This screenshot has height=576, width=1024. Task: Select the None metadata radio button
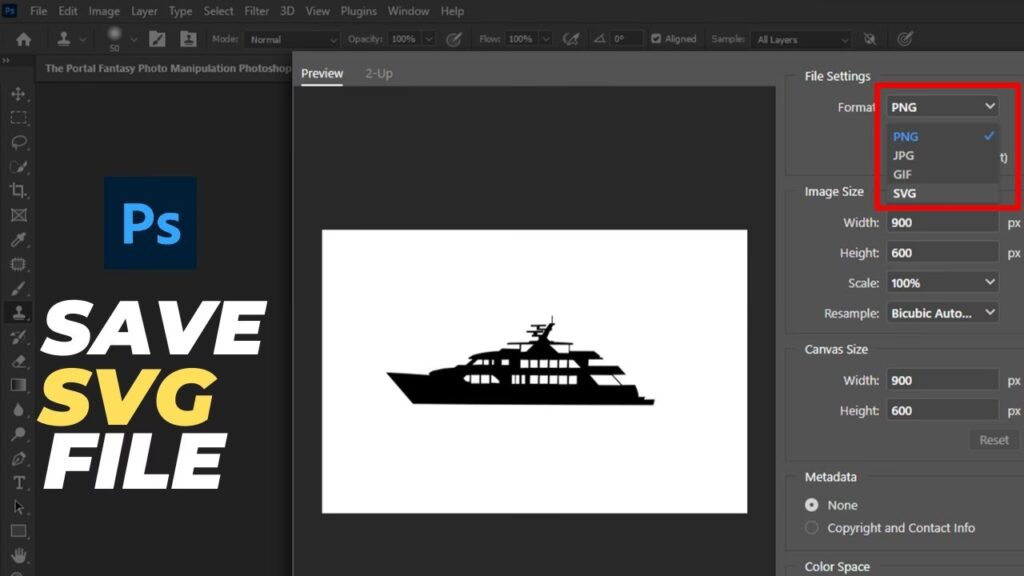[x=812, y=505]
